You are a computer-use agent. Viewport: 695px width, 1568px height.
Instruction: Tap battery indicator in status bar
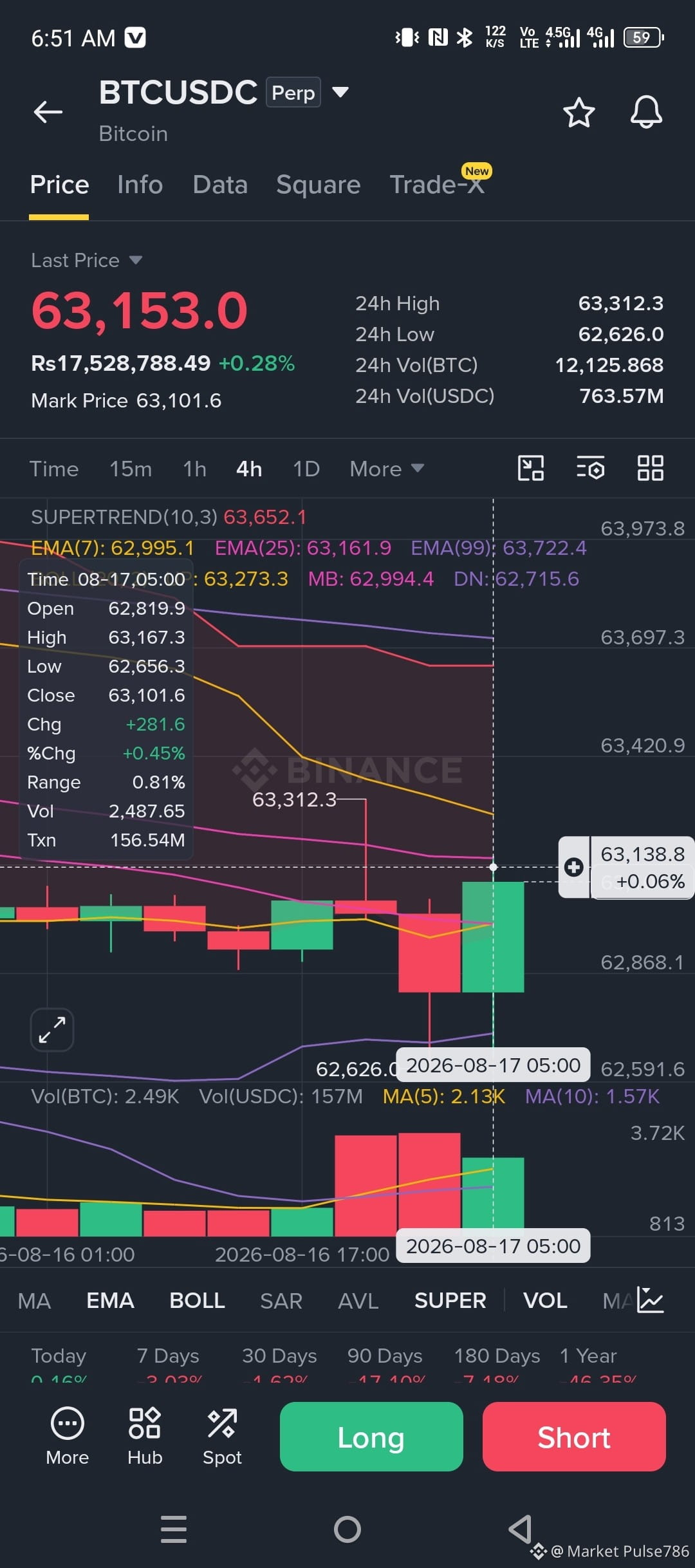click(644, 37)
